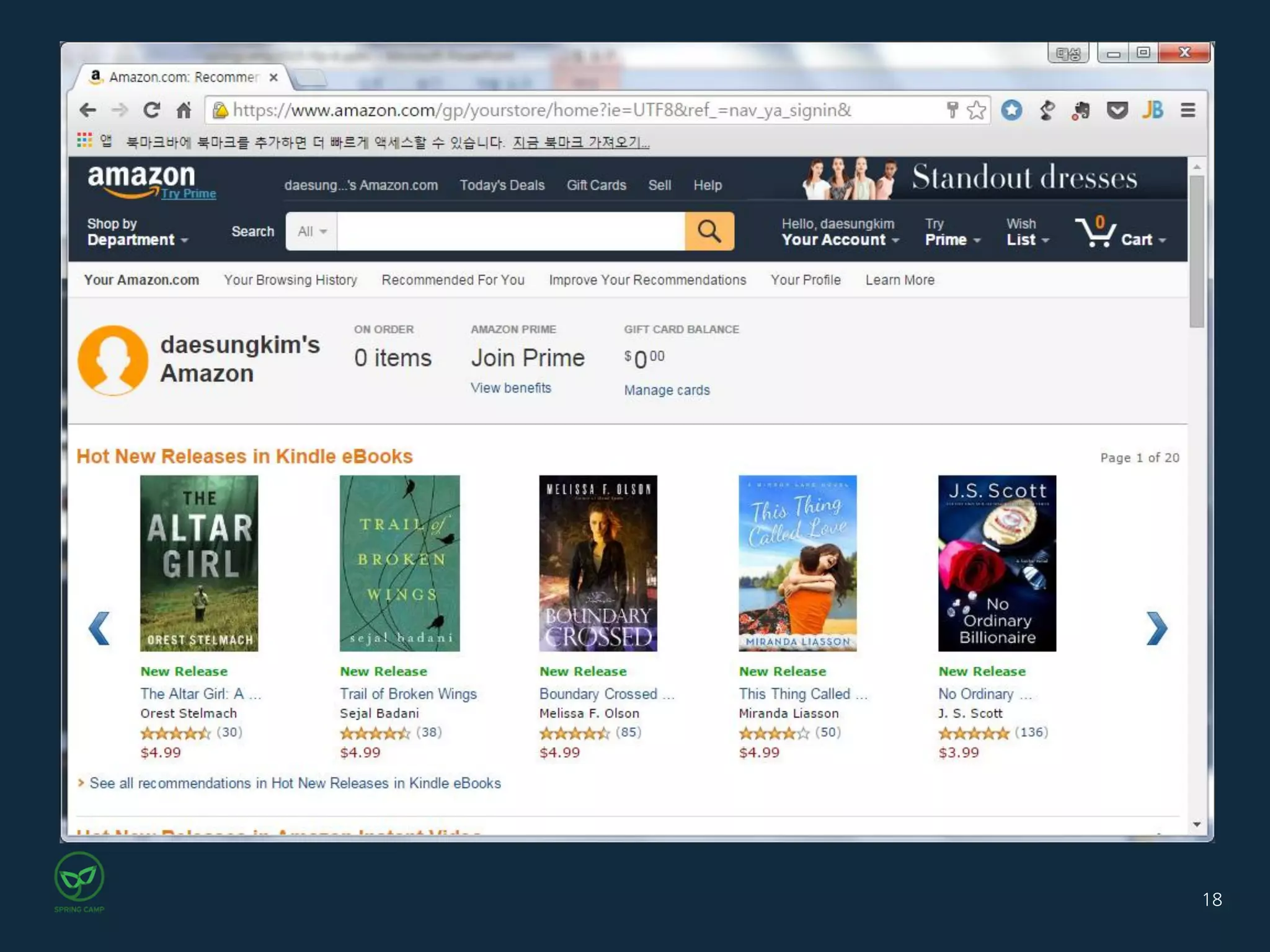Click the Amazon search text field
This screenshot has height=952, width=1270.
(x=510, y=231)
